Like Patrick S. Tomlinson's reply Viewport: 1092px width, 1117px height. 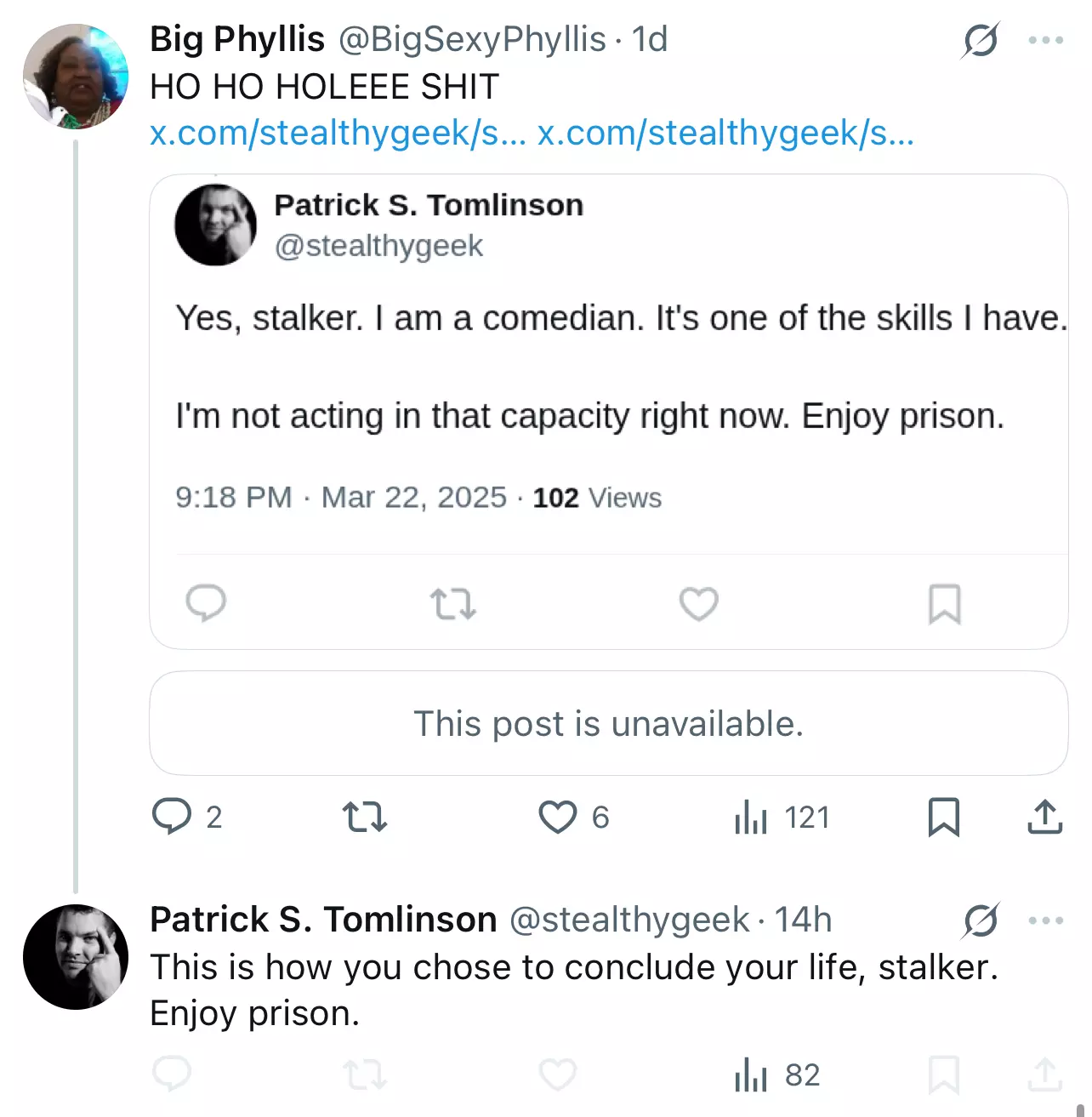click(558, 1075)
